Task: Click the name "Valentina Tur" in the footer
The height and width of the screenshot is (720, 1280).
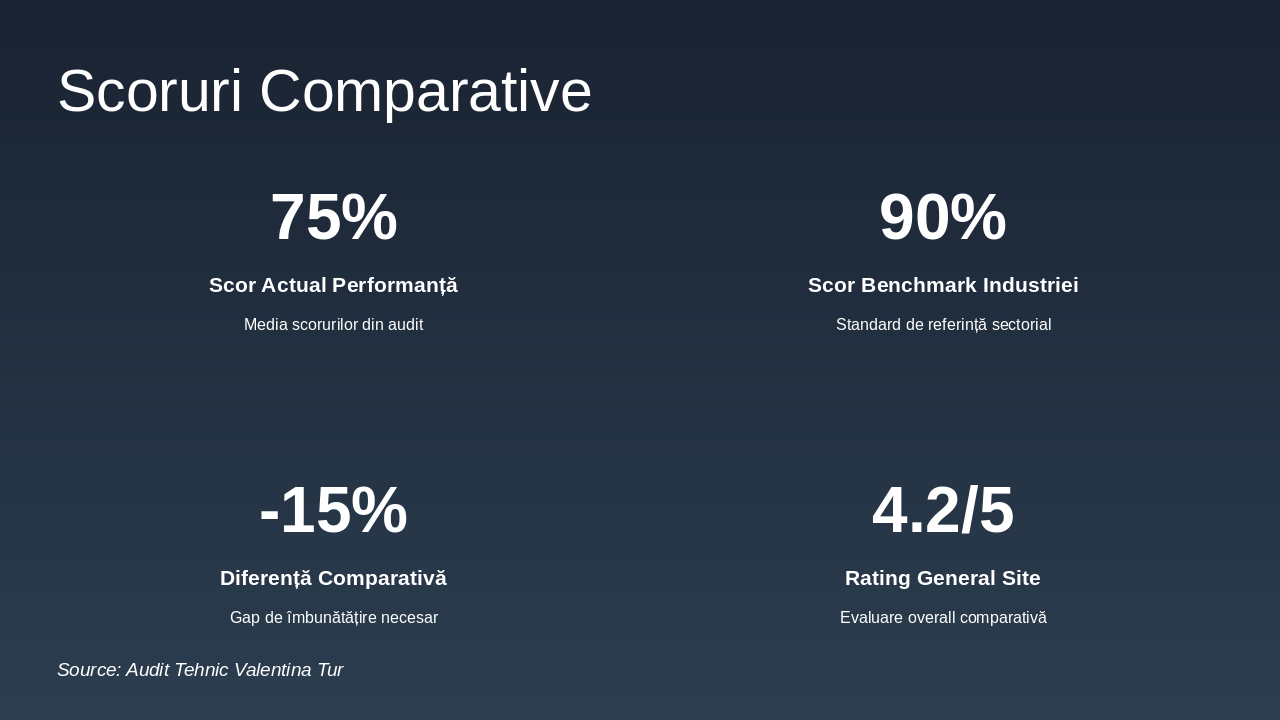Action: coord(288,670)
